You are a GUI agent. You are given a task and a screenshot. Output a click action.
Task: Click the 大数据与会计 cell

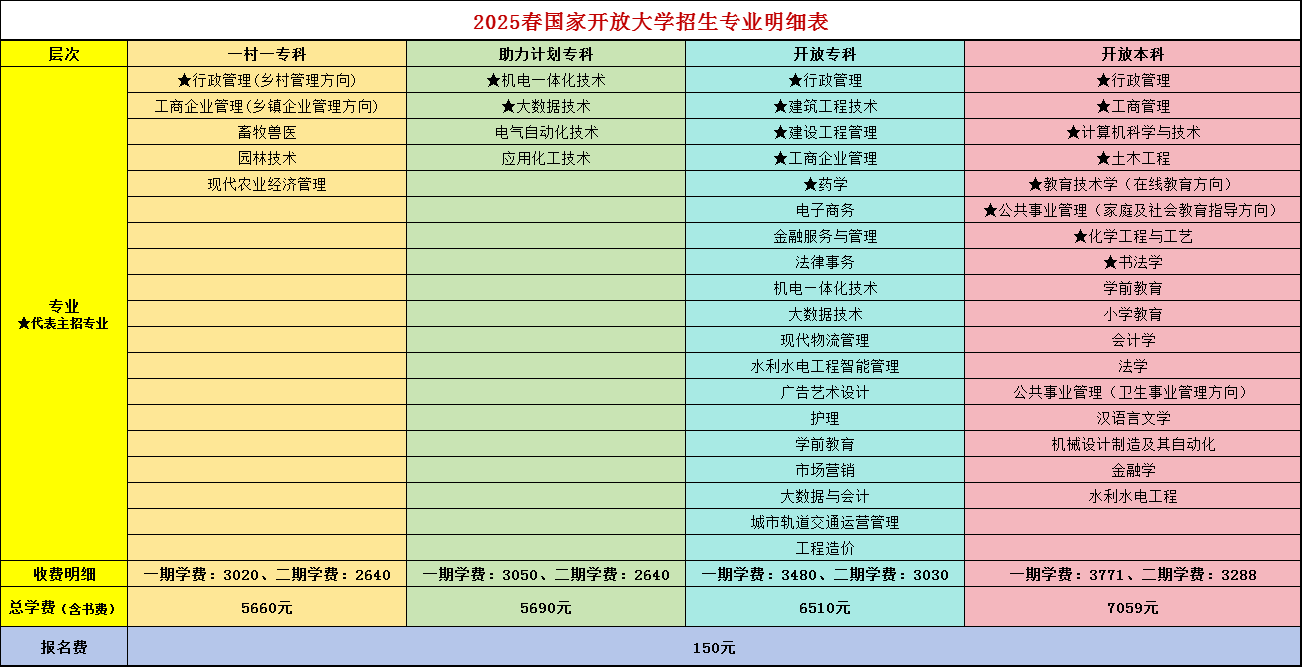825,496
